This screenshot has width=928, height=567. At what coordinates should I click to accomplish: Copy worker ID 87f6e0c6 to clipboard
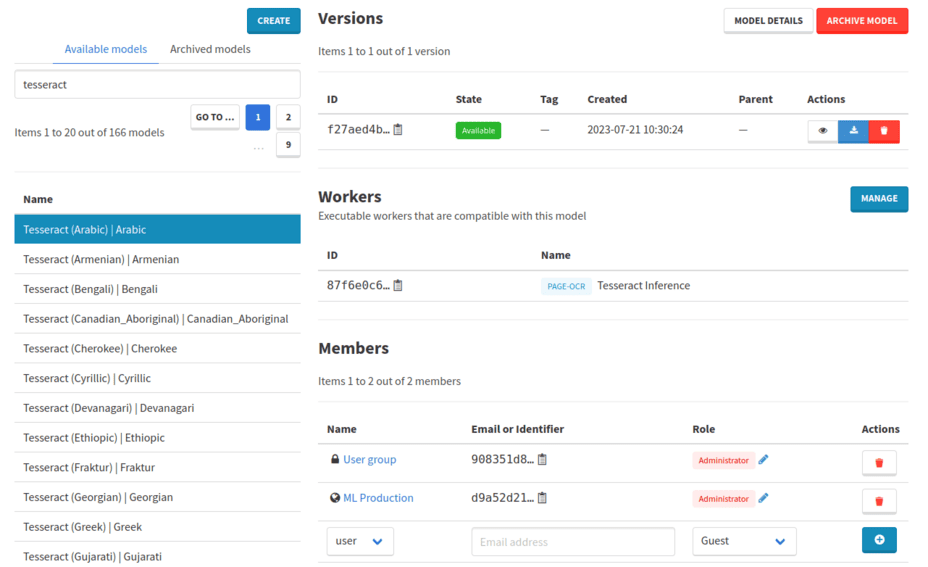(x=398, y=285)
